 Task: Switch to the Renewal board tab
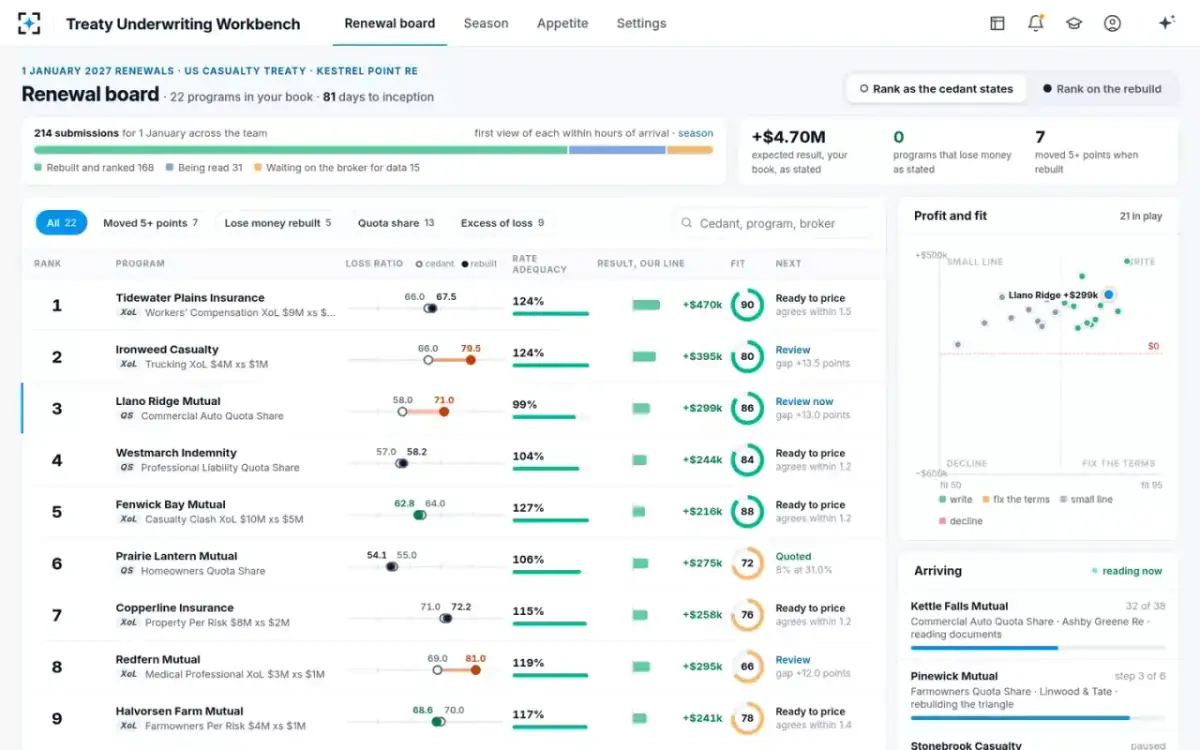coord(390,23)
